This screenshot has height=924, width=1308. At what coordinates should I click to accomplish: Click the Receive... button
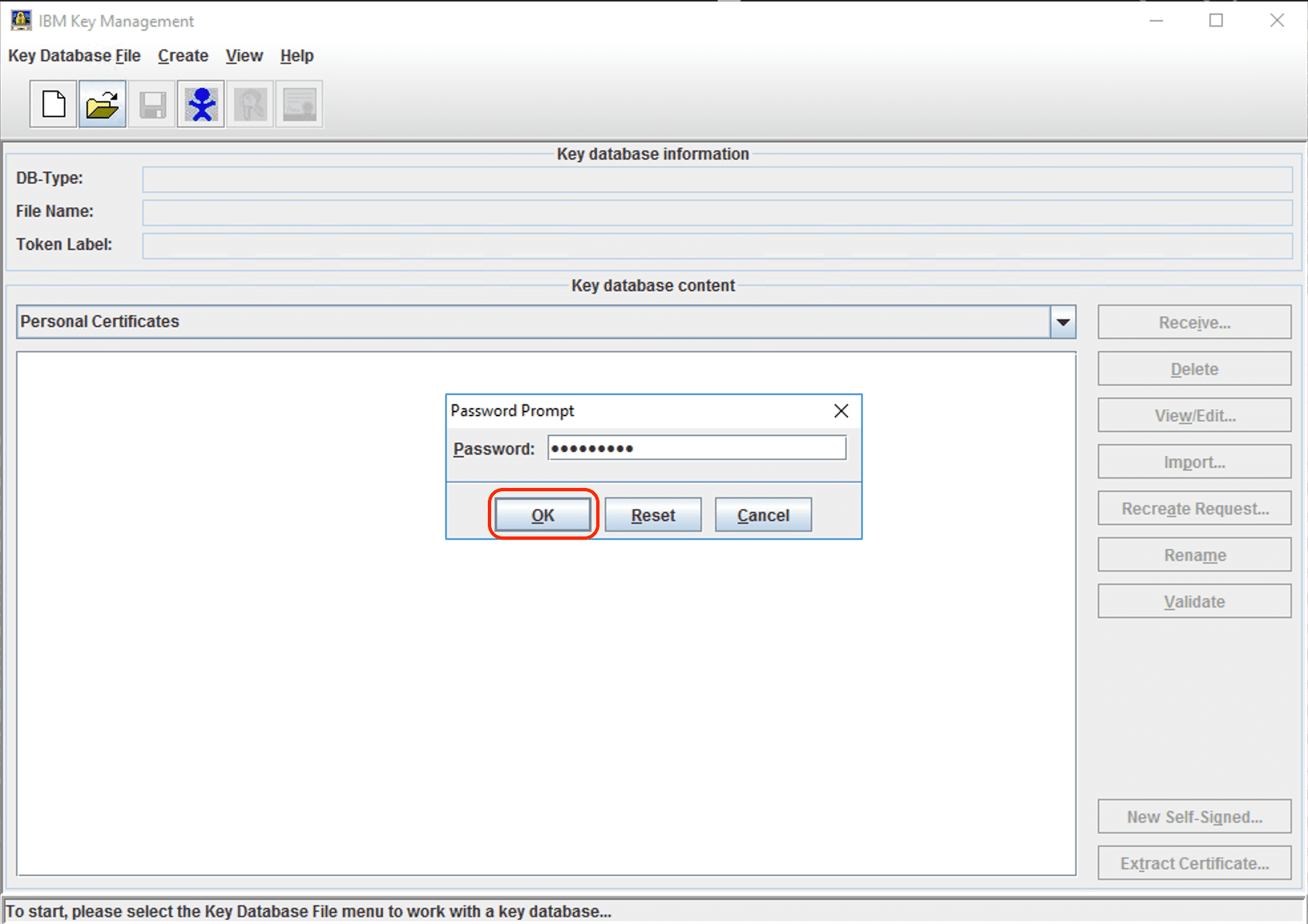[1194, 322]
